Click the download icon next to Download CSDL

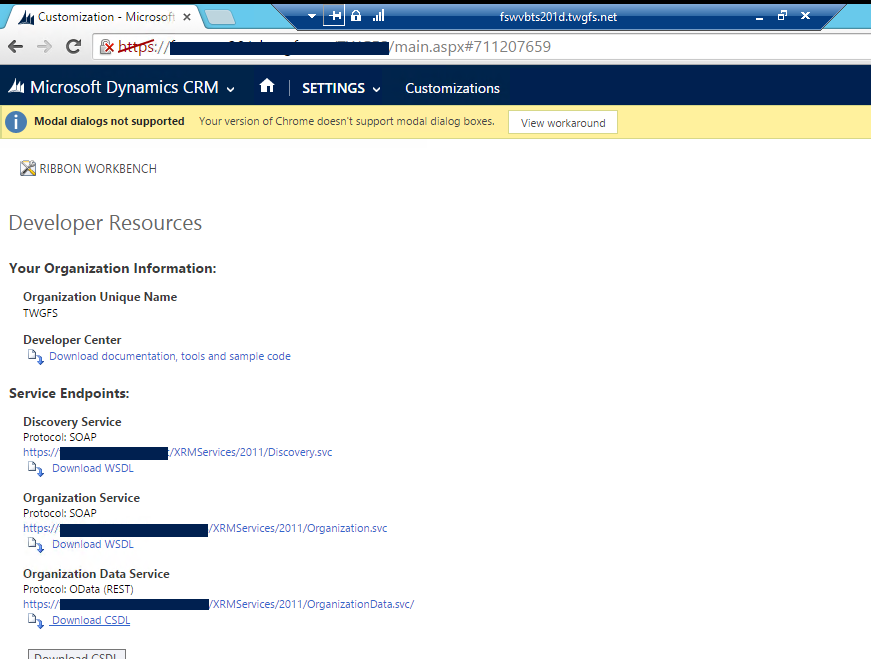point(36,621)
